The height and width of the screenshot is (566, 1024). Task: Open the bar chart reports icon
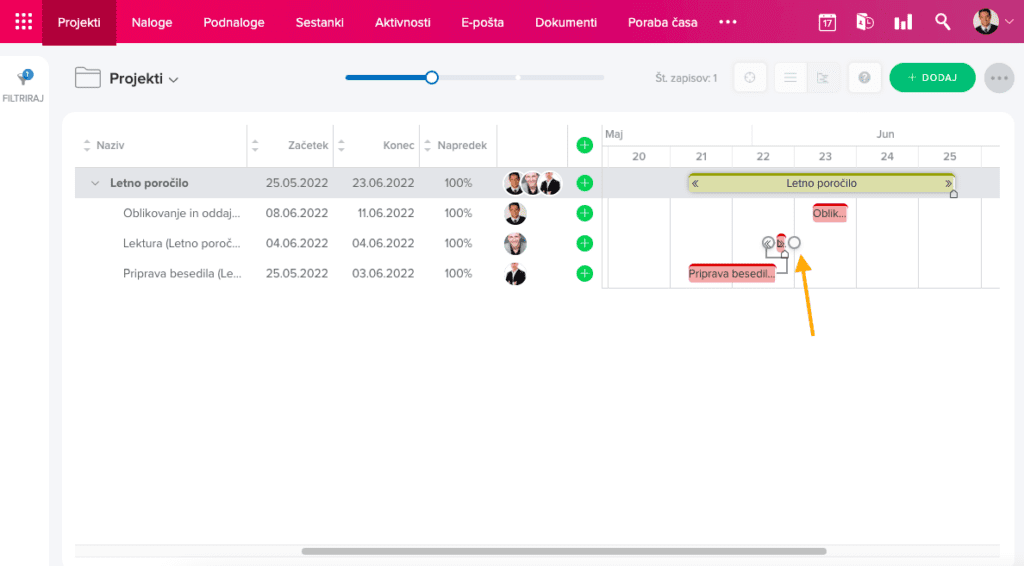(903, 22)
